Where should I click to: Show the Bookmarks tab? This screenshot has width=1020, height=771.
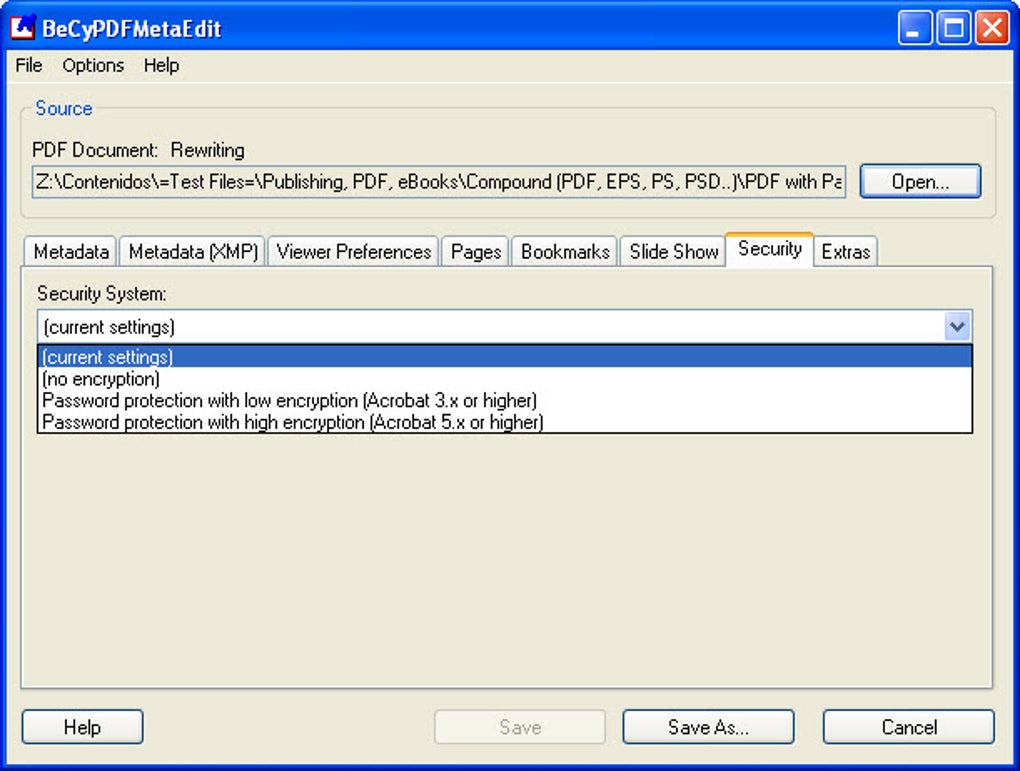tap(565, 252)
